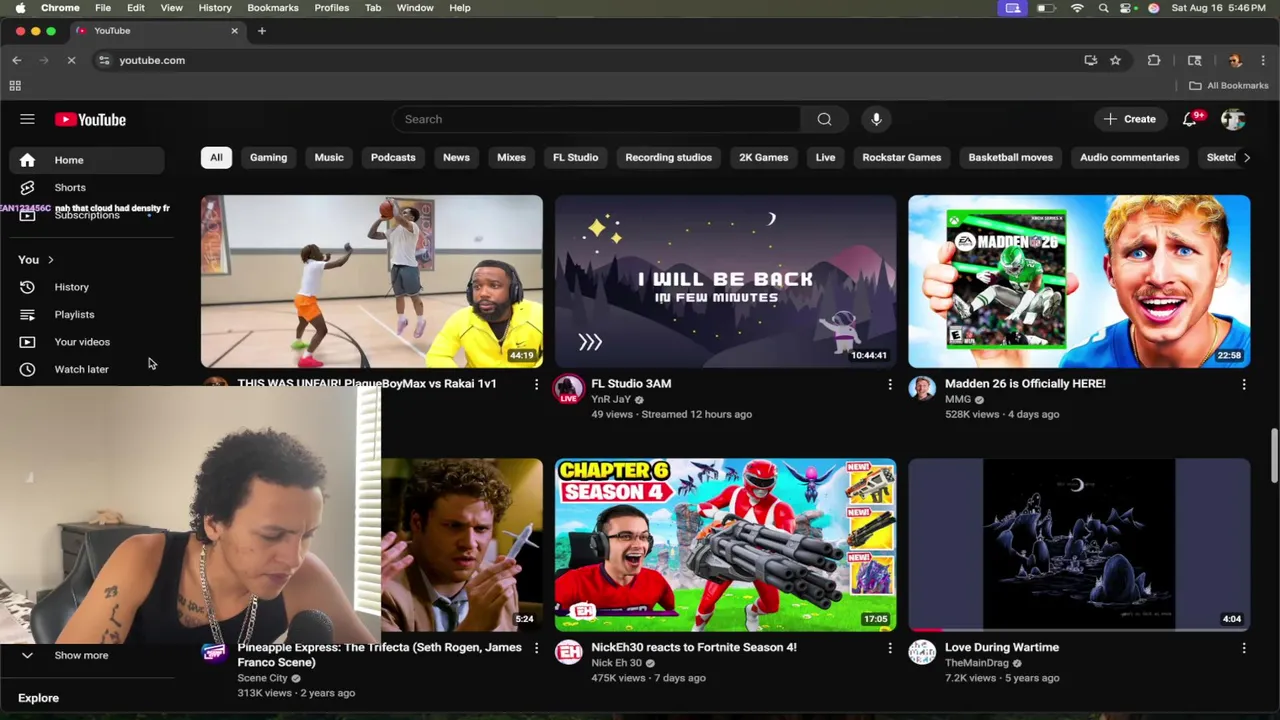Select the Music filter chip
Screen dimensions: 1280x720
[x=329, y=157]
